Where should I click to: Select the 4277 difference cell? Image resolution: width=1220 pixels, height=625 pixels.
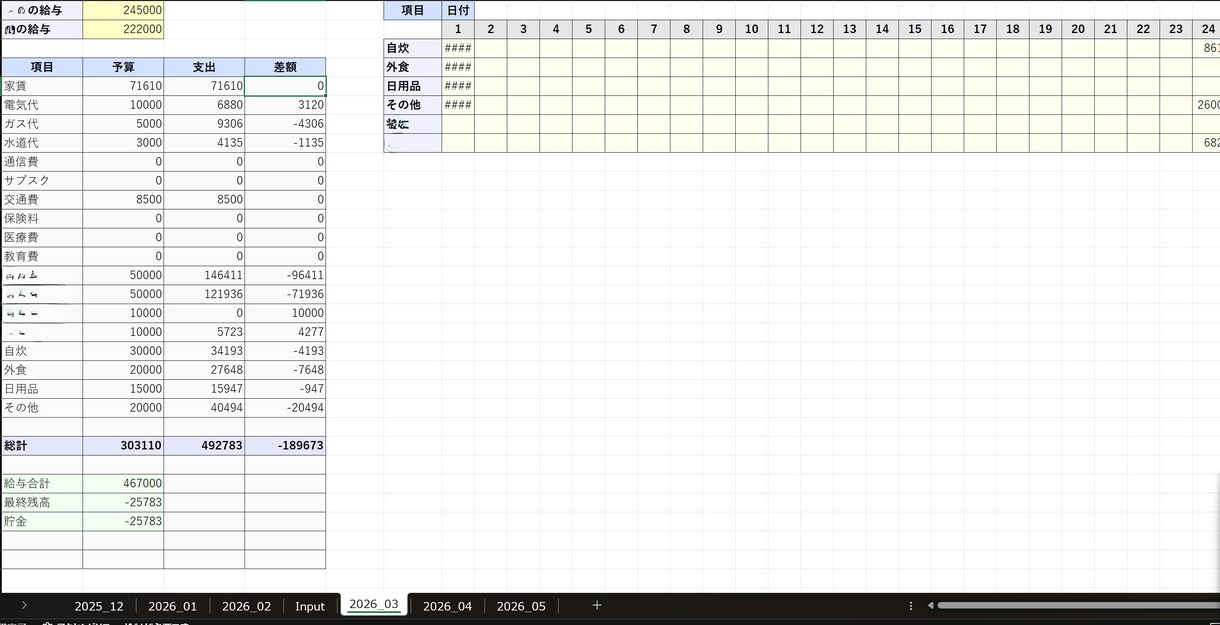(x=285, y=333)
